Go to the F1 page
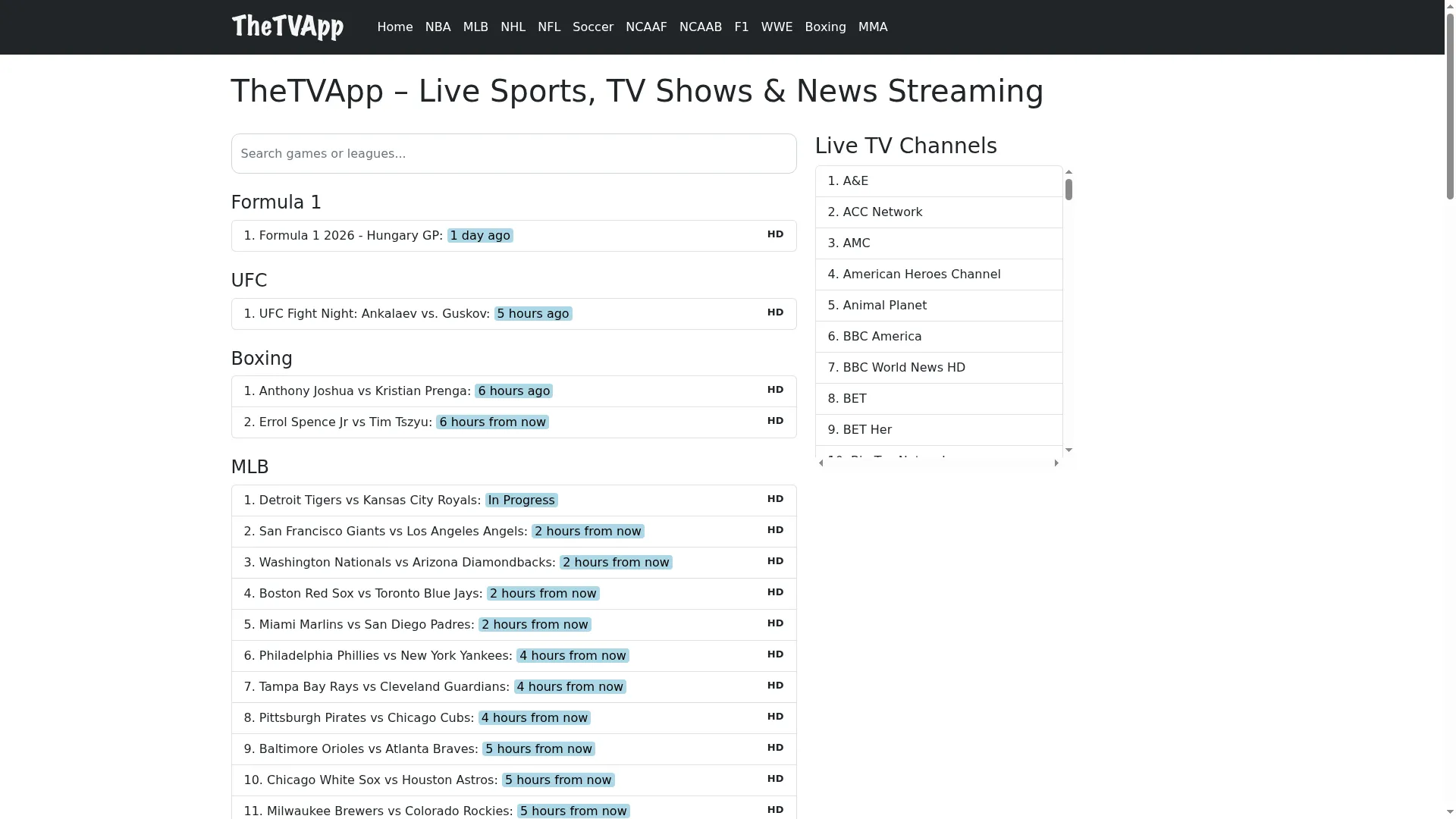 [741, 27]
